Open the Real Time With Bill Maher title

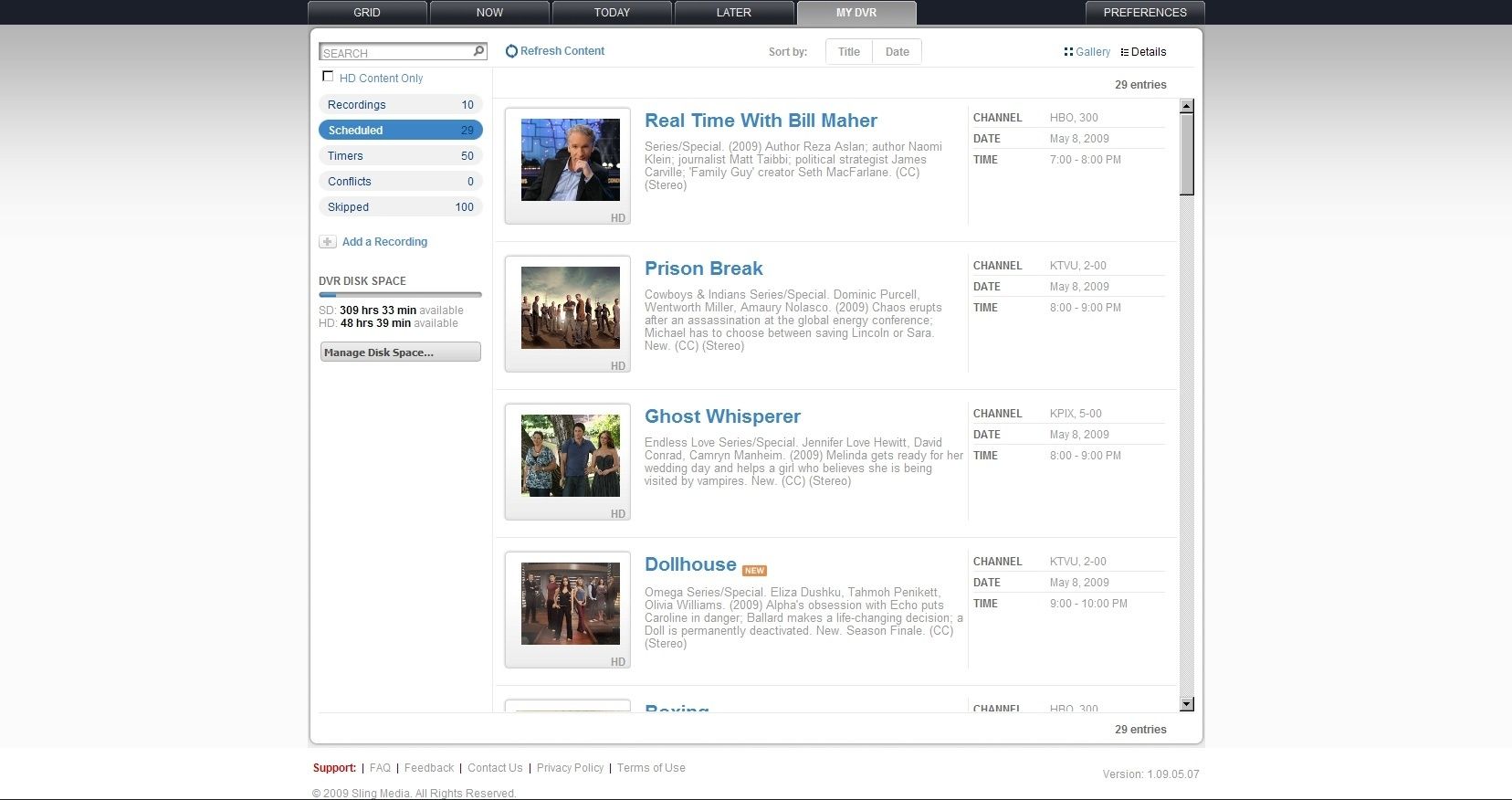point(761,121)
